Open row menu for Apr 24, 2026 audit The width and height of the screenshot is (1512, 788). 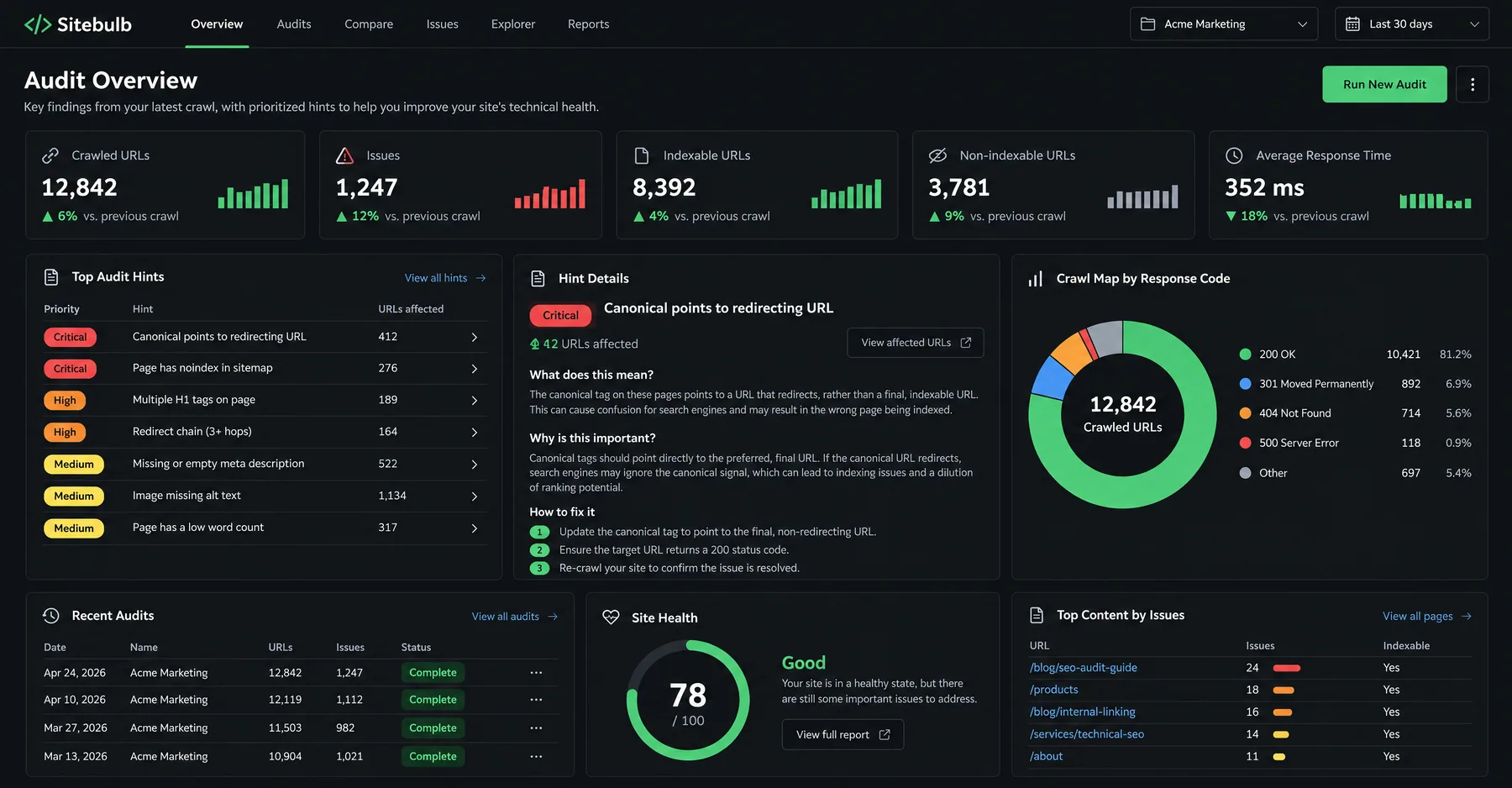[x=536, y=673]
